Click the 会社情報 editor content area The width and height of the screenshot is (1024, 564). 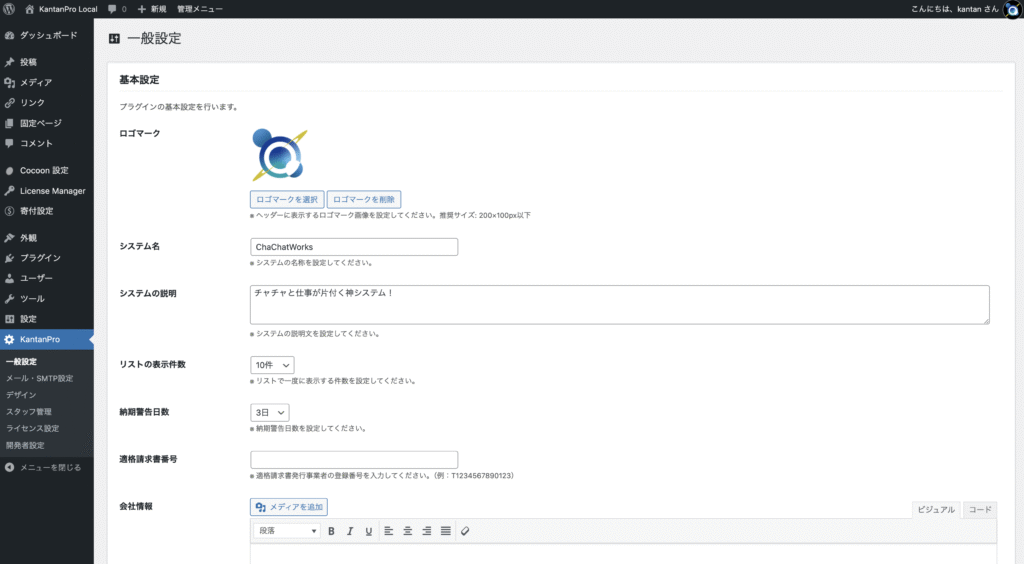pyautogui.click(x=624, y=554)
